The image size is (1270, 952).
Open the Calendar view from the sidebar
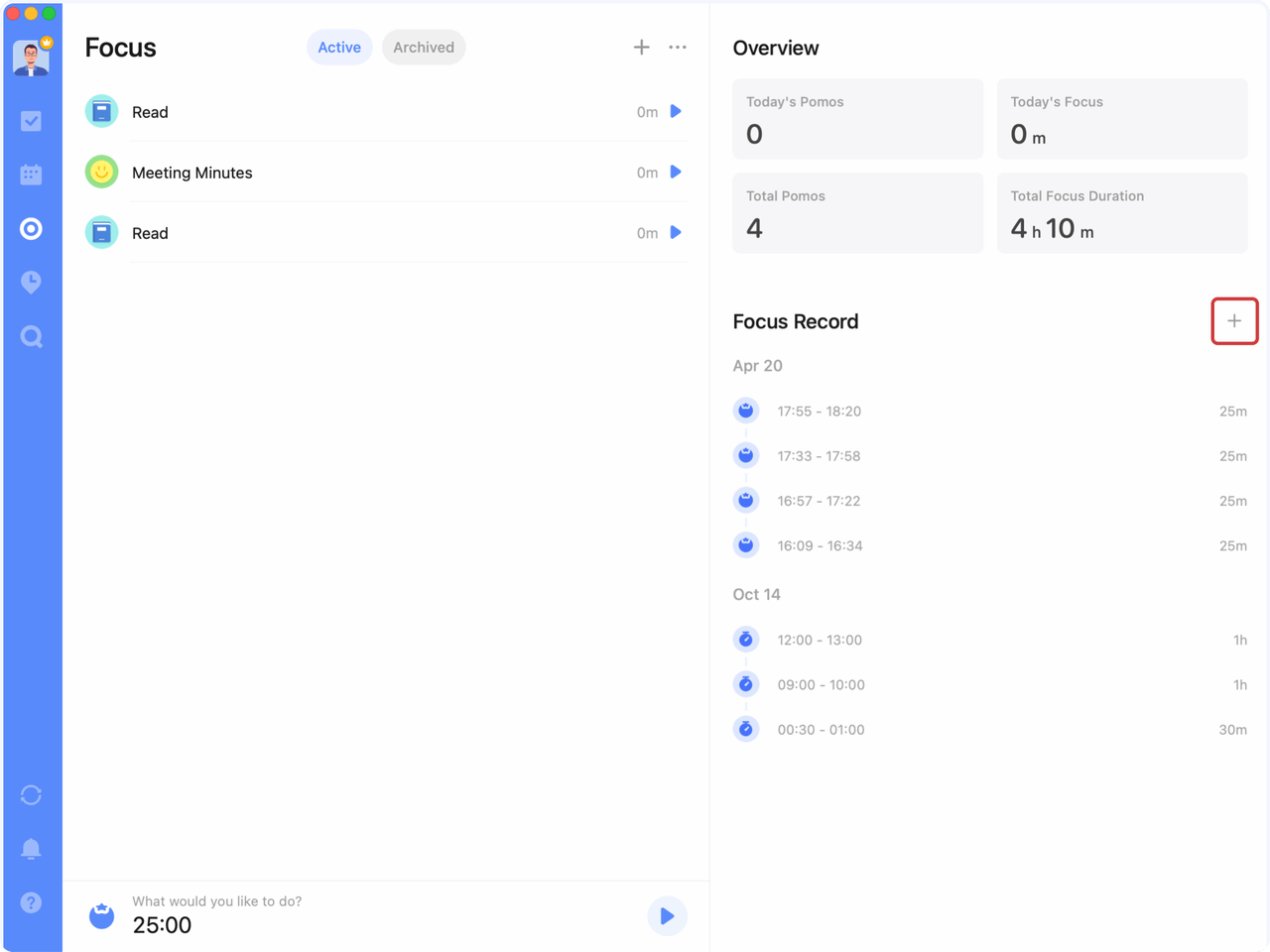(31, 174)
